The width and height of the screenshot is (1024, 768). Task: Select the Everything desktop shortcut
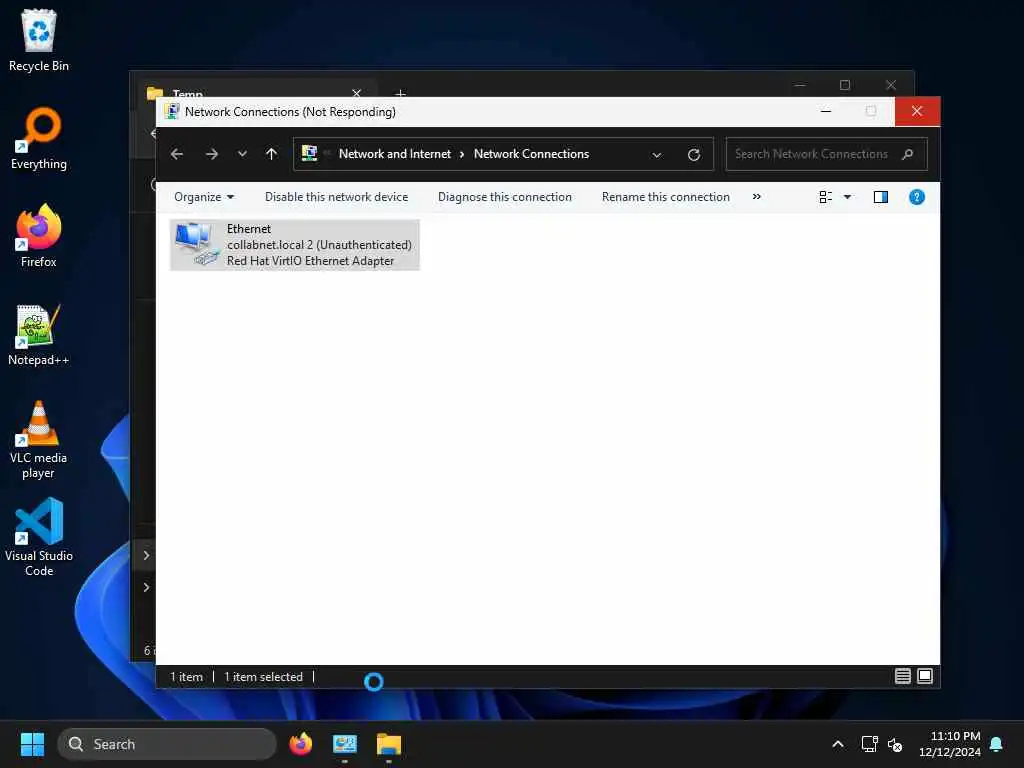coord(39,138)
